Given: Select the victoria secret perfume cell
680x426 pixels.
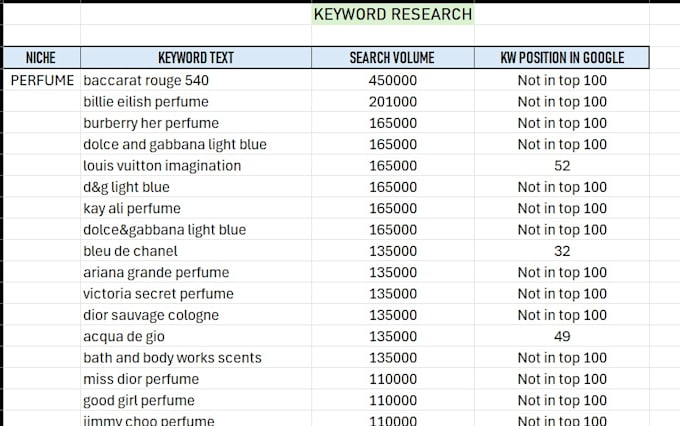Looking at the screenshot, I should 196,294.
